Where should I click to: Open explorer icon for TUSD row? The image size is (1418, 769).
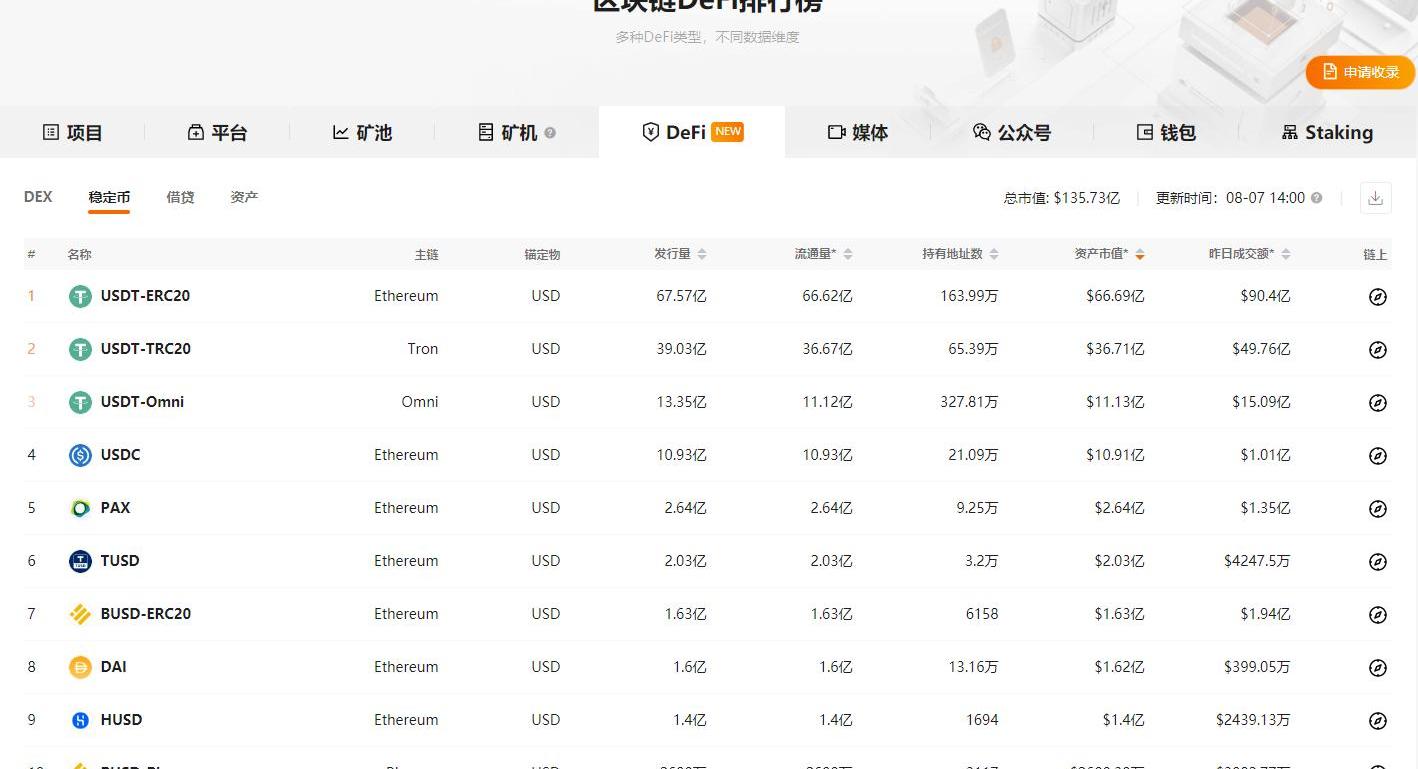point(1377,562)
